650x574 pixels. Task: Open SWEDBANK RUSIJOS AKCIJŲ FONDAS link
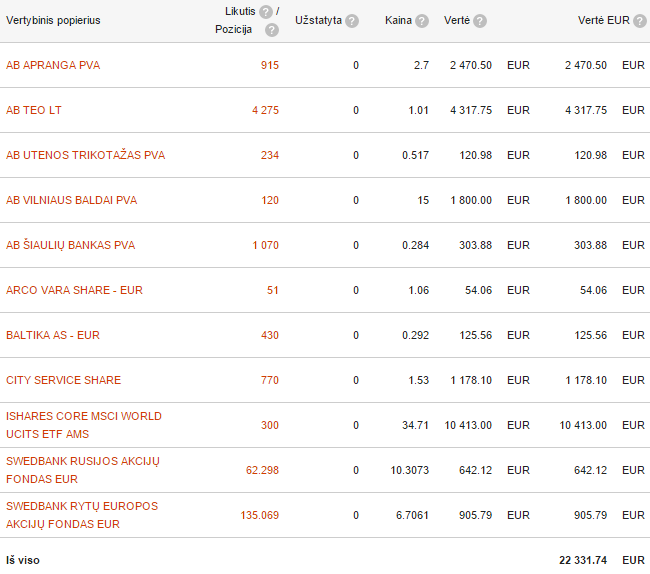coord(82,470)
